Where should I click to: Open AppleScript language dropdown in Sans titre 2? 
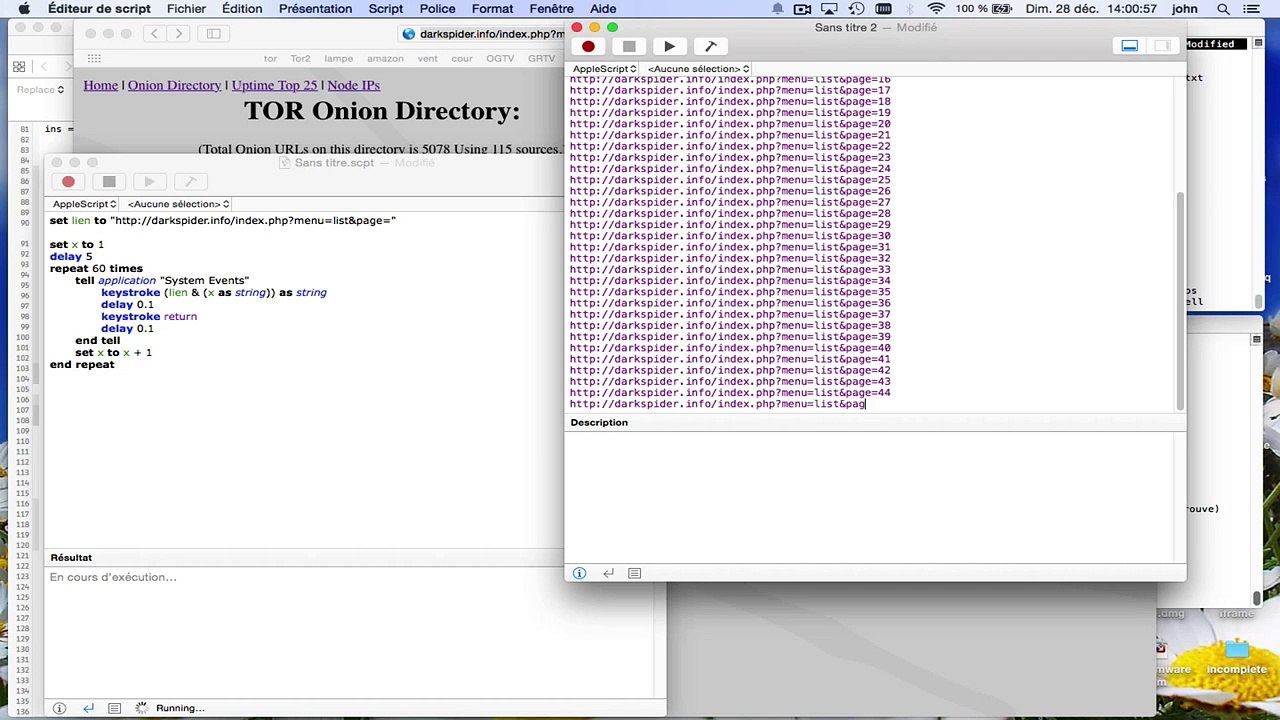(x=605, y=69)
